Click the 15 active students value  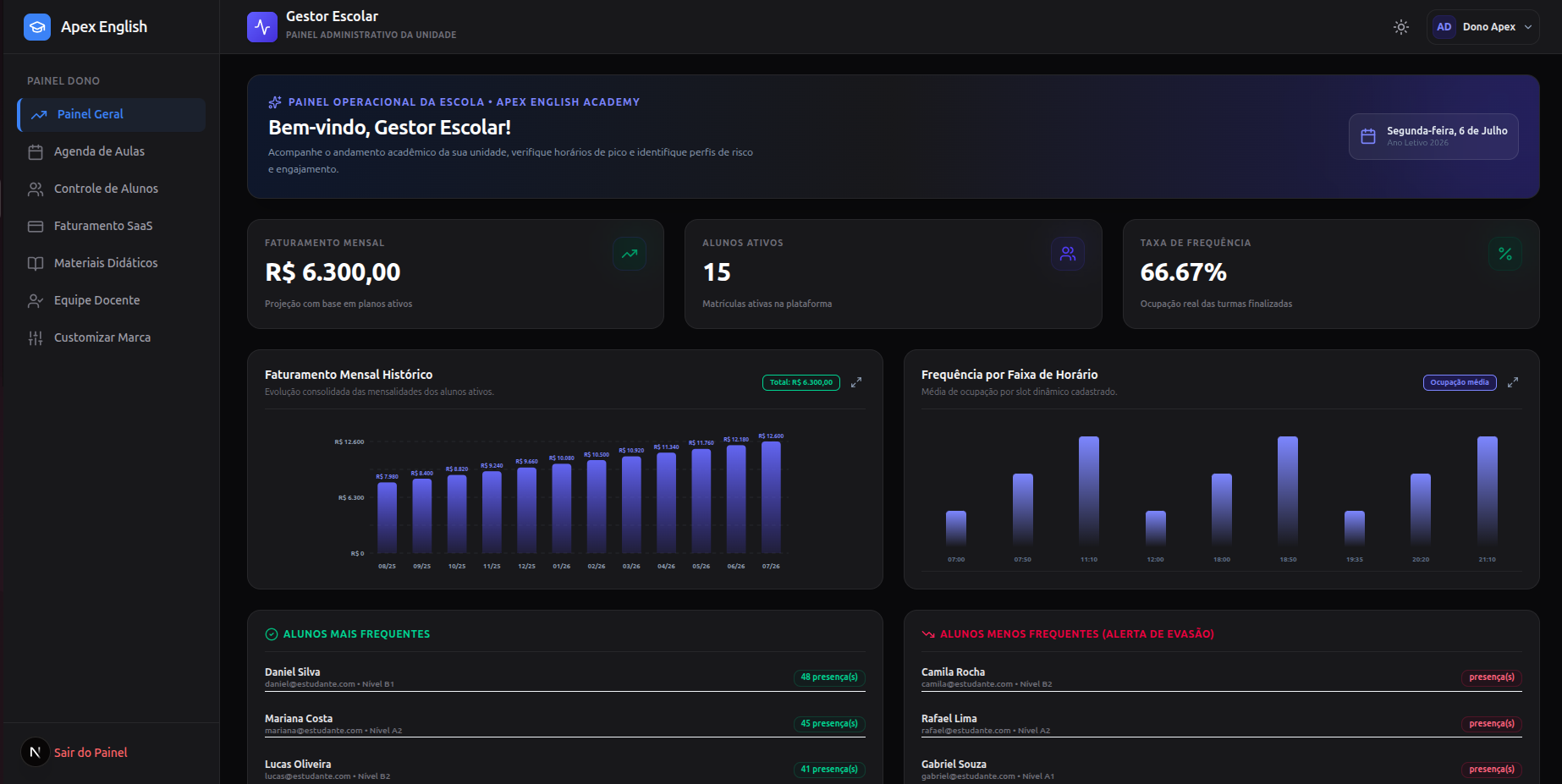click(717, 272)
